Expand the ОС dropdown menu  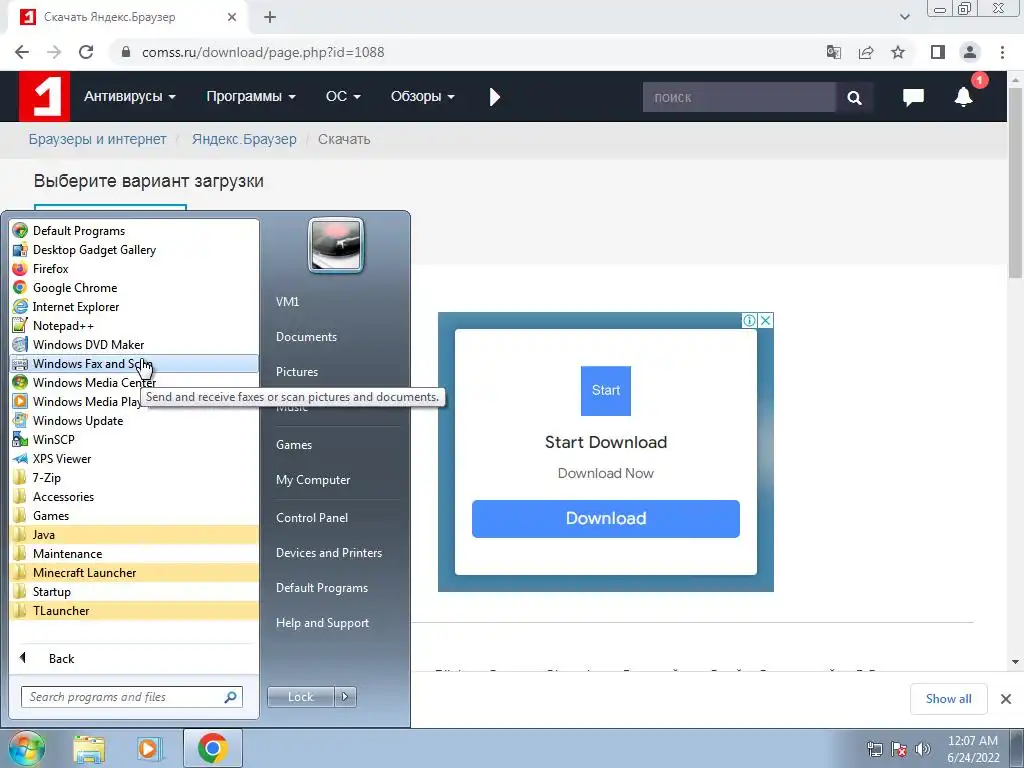(343, 97)
